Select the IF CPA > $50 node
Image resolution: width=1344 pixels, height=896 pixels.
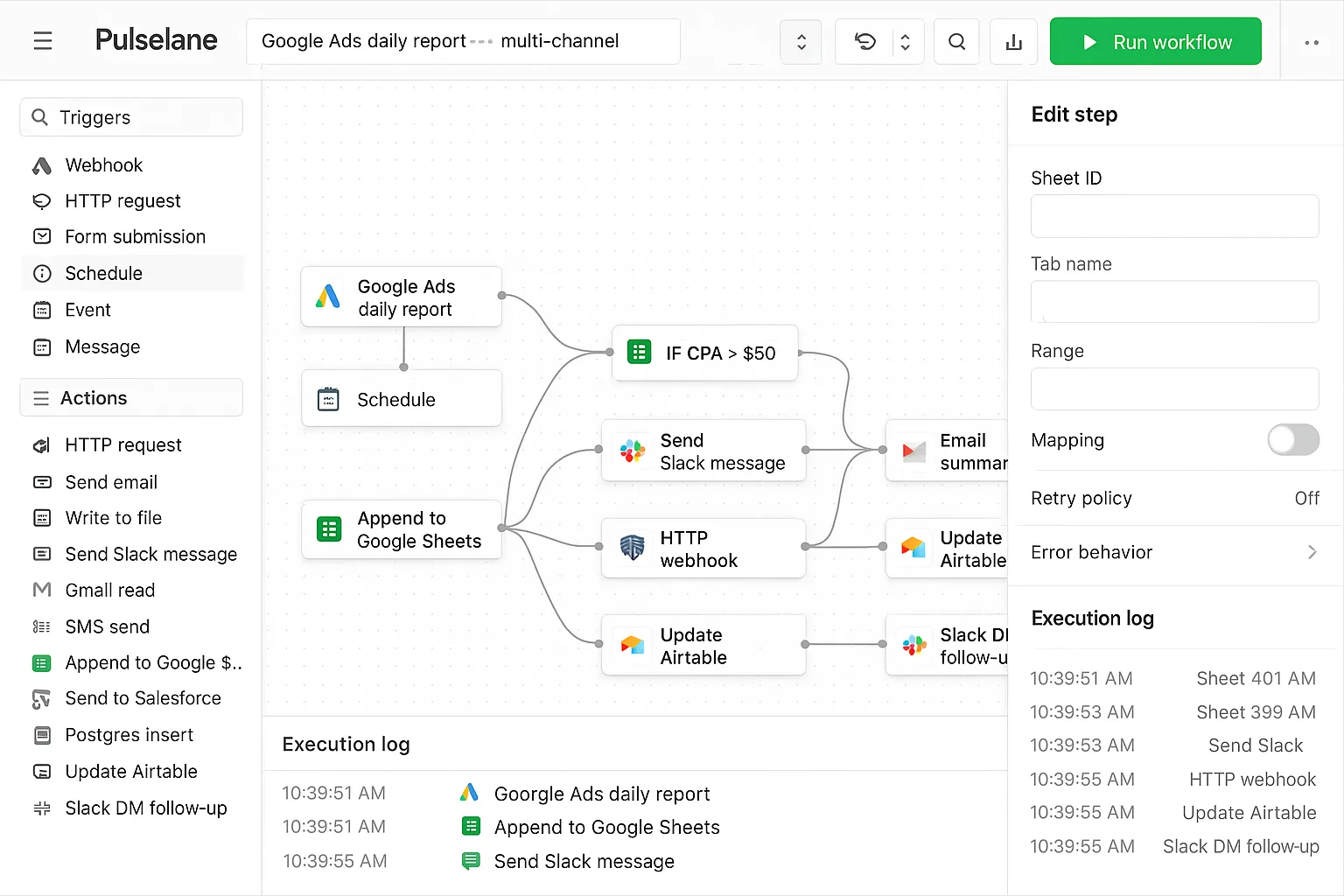[x=705, y=353]
